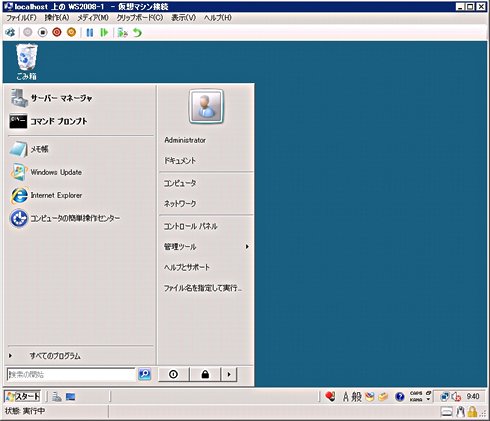
Task: Click the orange Save state toolbar button
Action: (71, 32)
